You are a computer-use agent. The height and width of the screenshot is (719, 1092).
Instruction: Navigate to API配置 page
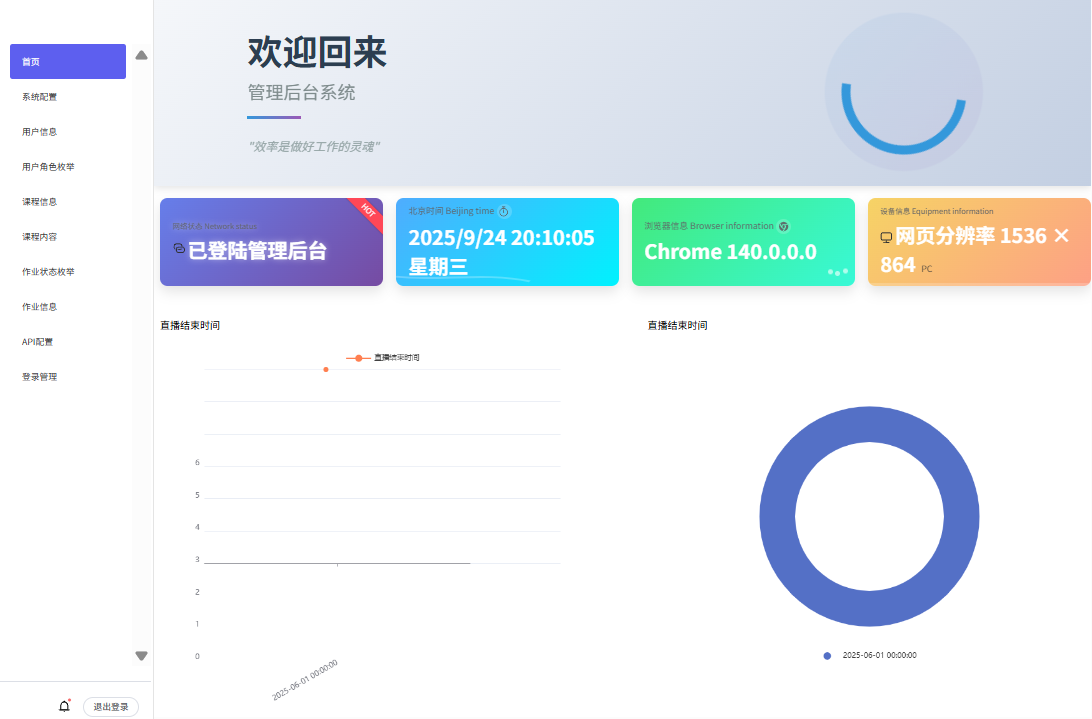[x=38, y=342]
